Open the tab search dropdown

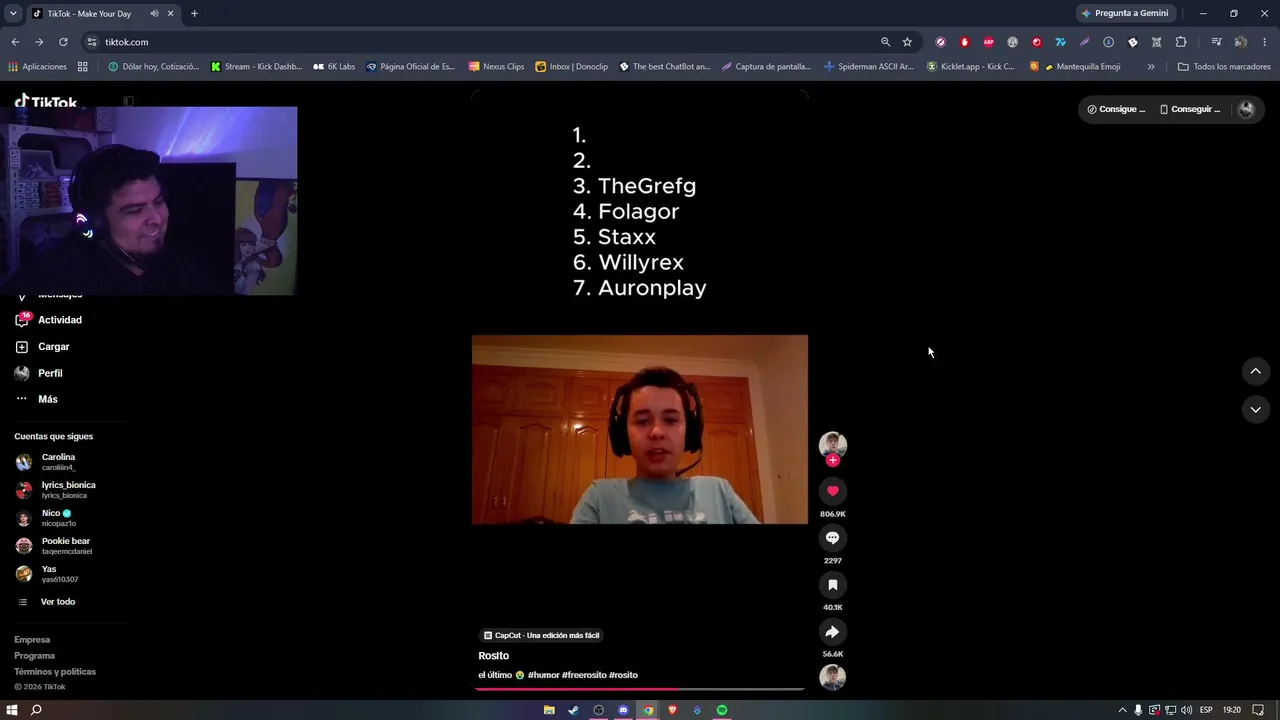[13, 14]
